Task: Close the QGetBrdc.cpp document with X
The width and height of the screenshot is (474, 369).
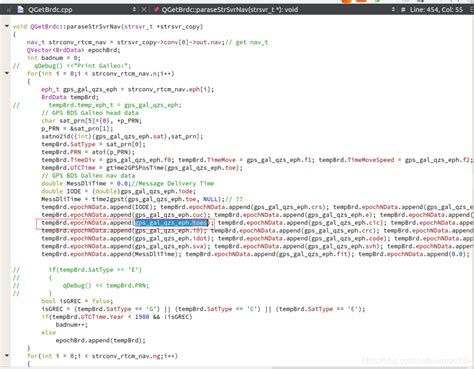Action: tap(144, 10)
